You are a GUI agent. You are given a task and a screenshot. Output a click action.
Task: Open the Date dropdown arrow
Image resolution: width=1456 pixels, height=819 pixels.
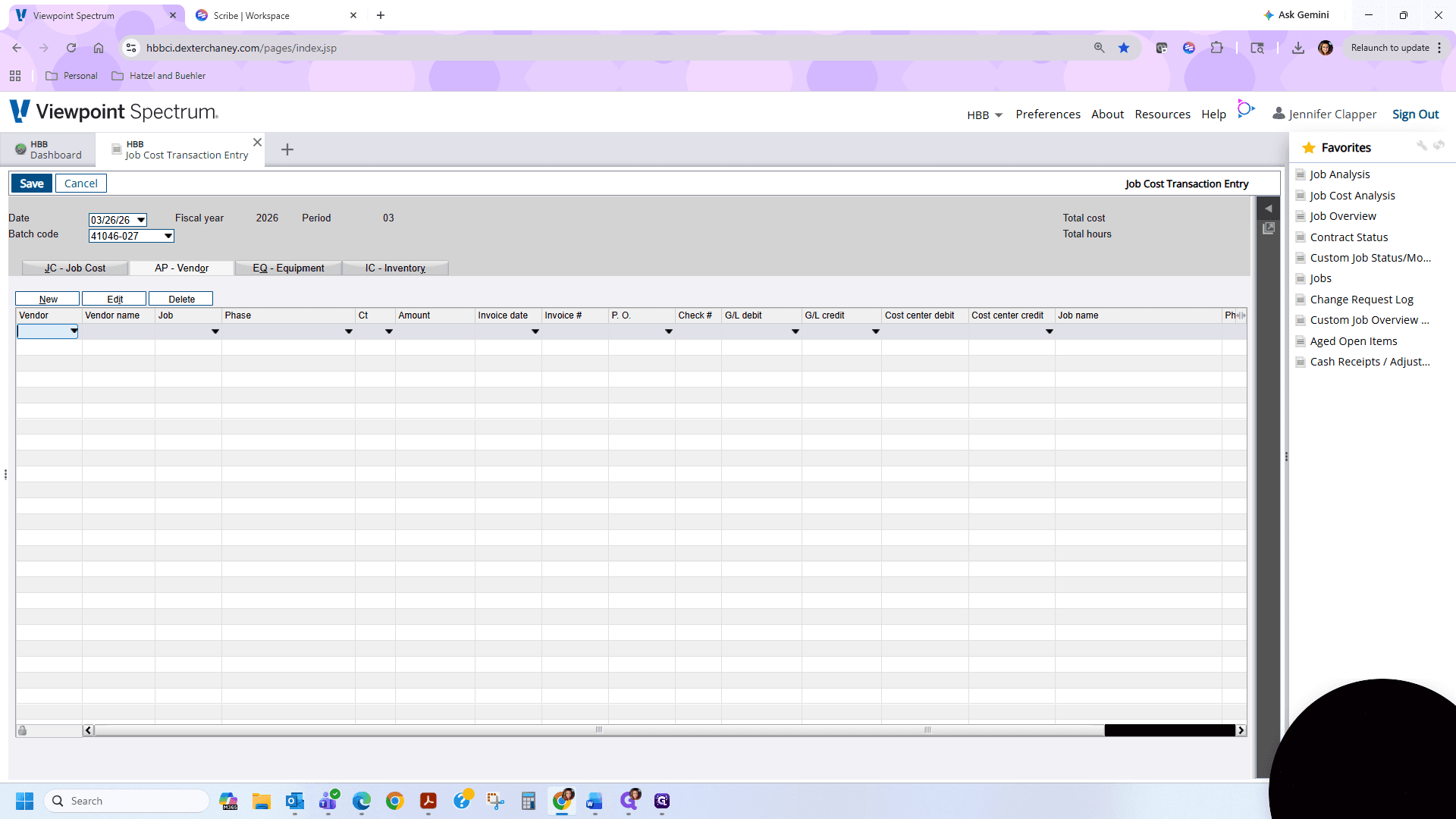(141, 220)
